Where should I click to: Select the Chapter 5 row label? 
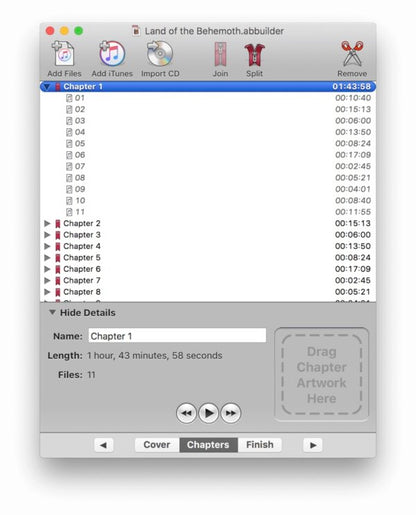(82, 258)
